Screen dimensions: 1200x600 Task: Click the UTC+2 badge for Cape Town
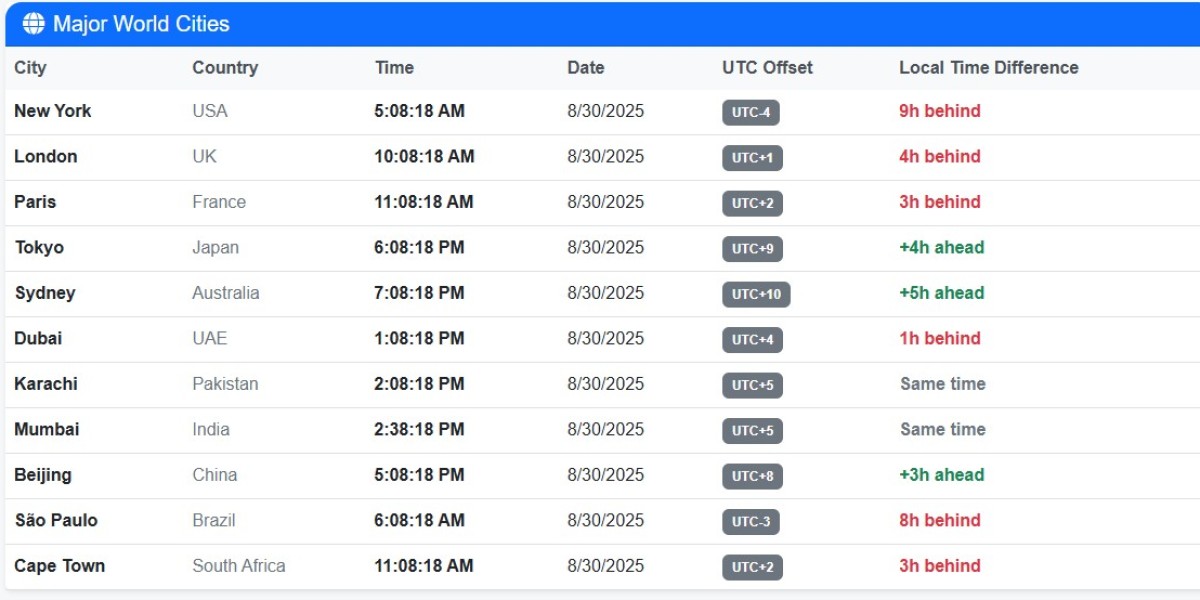pos(751,567)
